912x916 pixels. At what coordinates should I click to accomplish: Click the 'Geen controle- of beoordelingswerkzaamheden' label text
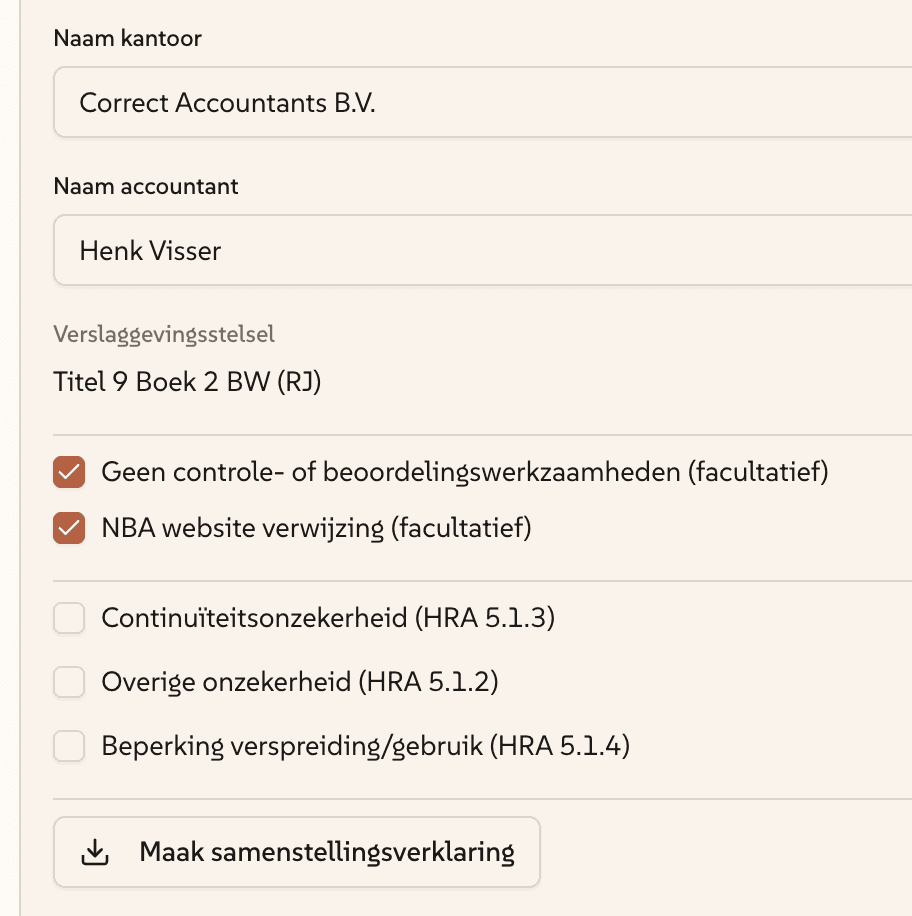tap(465, 472)
